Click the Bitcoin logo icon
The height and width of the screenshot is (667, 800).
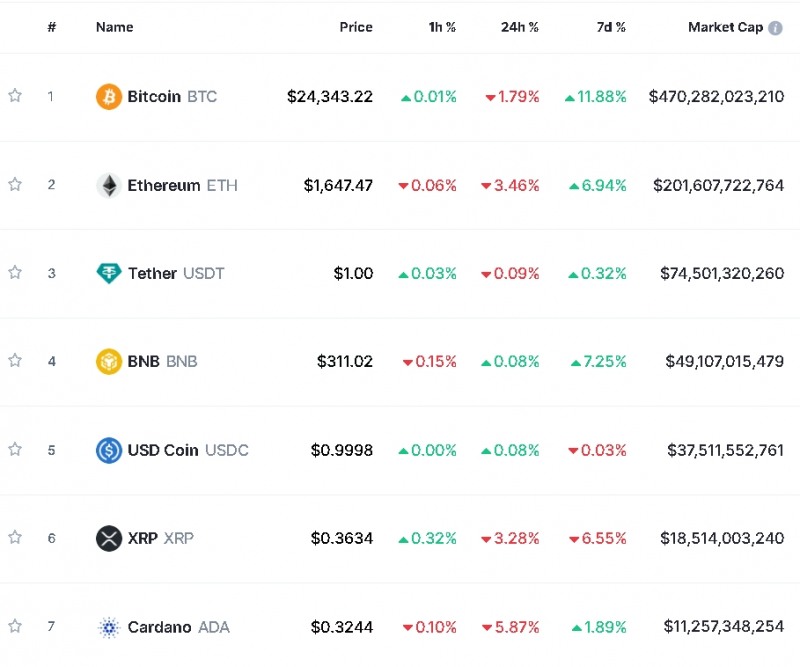tap(109, 97)
